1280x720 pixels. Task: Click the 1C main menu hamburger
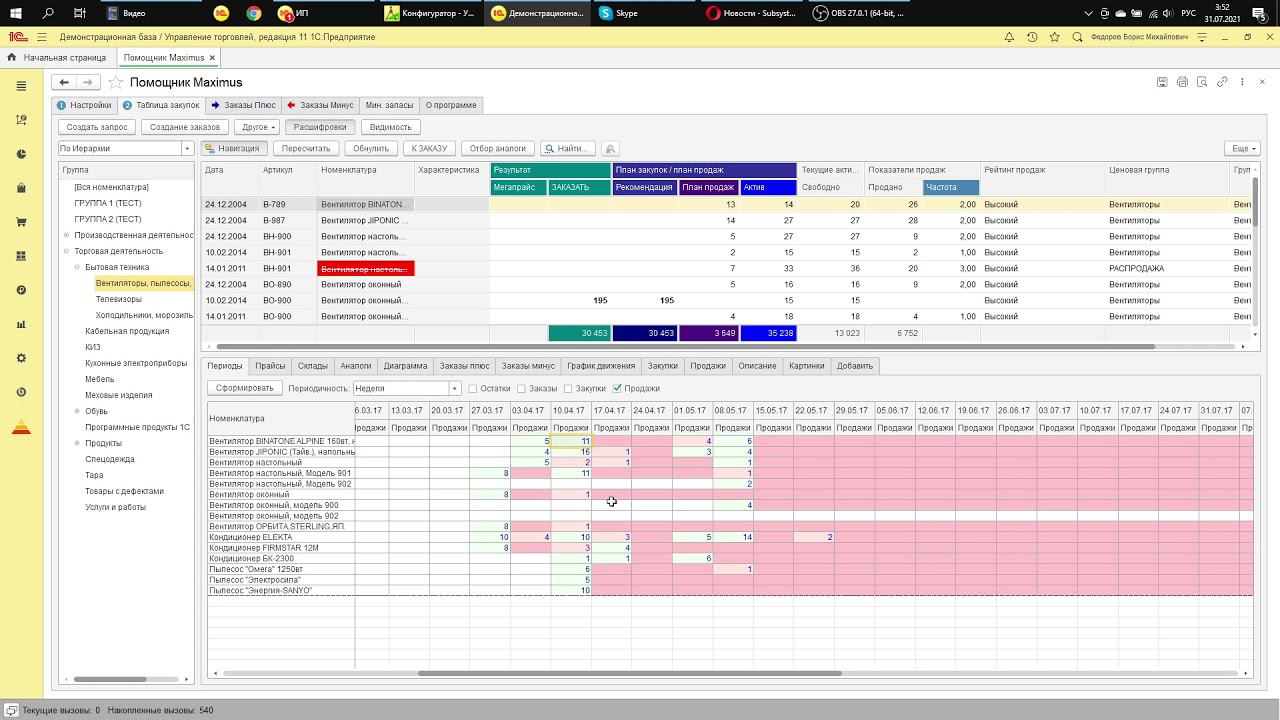point(41,36)
